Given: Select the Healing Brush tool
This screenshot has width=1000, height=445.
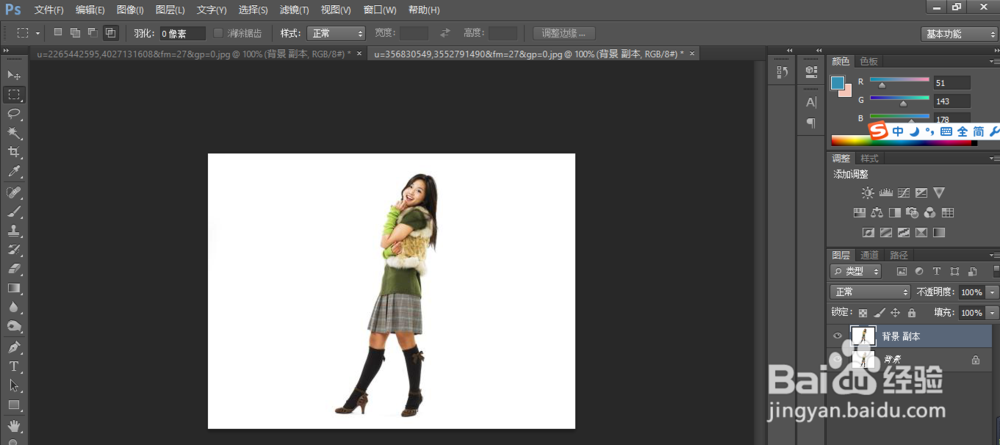Looking at the screenshot, I should point(14,192).
